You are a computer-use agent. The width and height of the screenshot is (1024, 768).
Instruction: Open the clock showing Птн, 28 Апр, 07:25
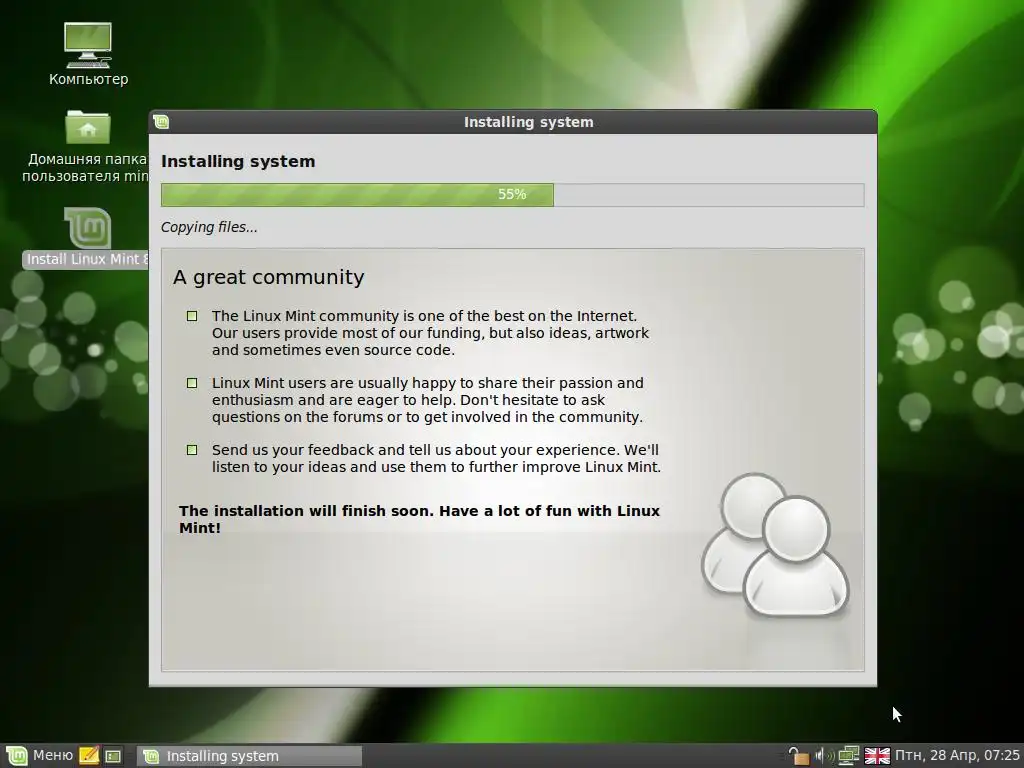pos(957,756)
